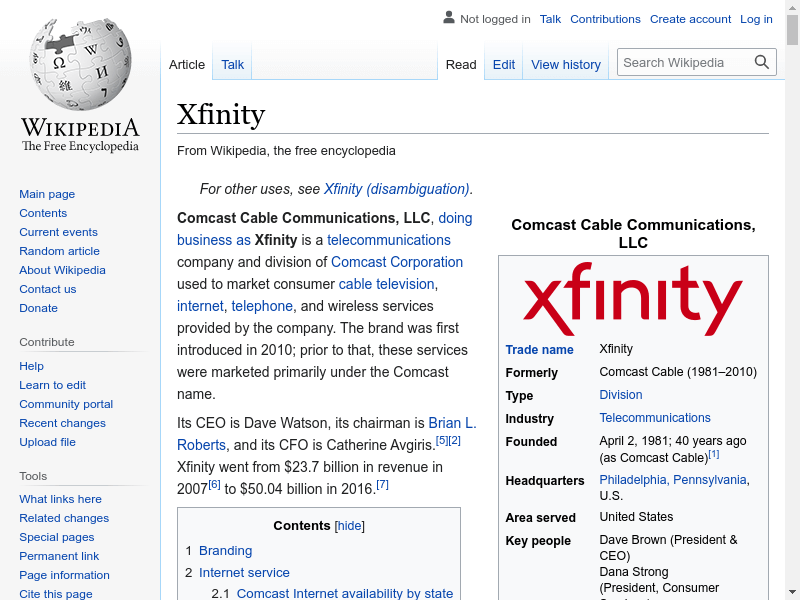Open the telecommunications link in the intro
This screenshot has width=800, height=600.
(389, 240)
